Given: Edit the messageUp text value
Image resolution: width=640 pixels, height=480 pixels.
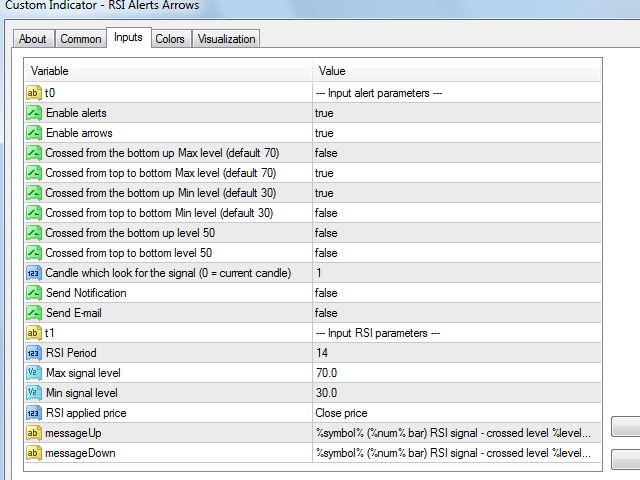Looking at the screenshot, I should 457,433.
